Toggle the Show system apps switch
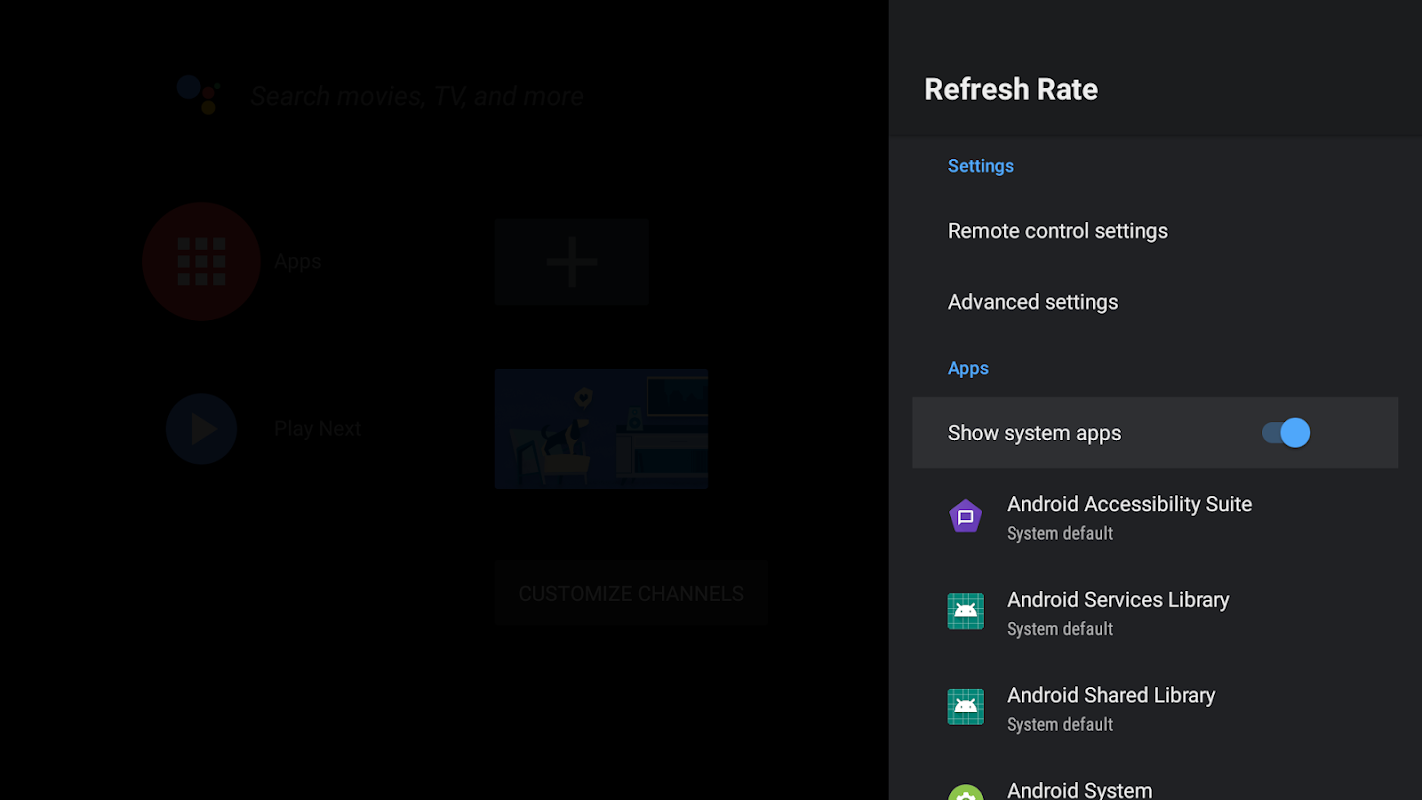 pyautogui.click(x=1285, y=433)
